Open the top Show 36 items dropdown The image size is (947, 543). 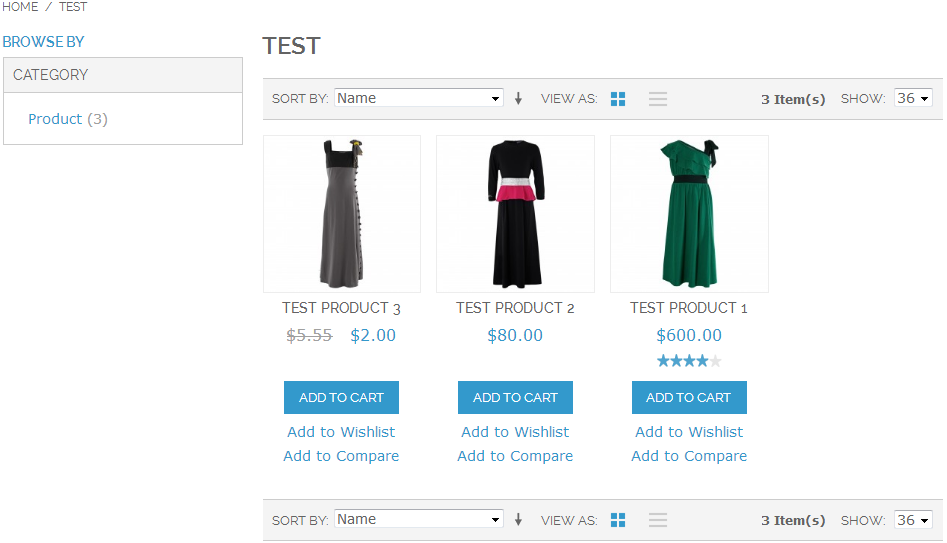[912, 98]
